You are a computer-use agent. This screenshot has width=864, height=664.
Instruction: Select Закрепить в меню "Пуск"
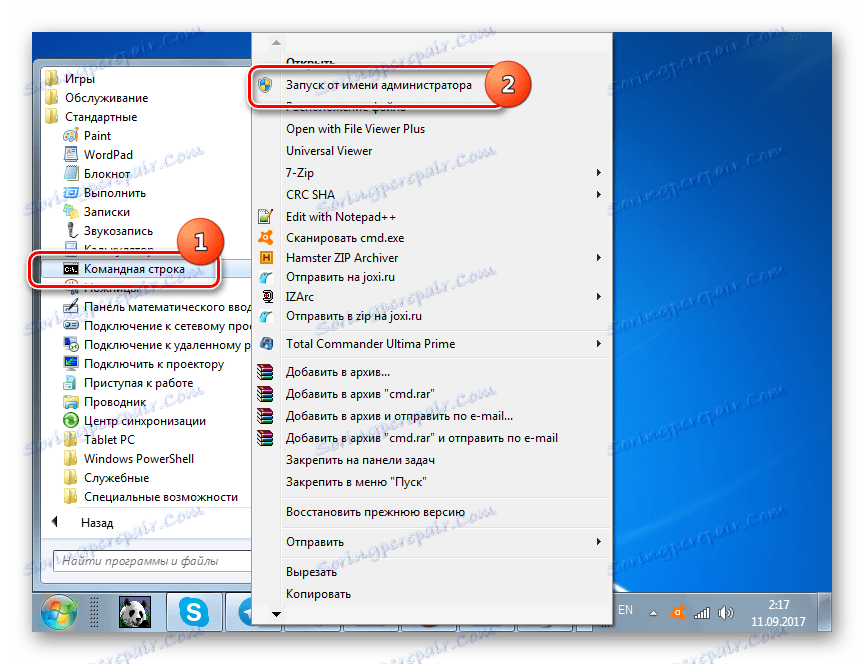356,482
